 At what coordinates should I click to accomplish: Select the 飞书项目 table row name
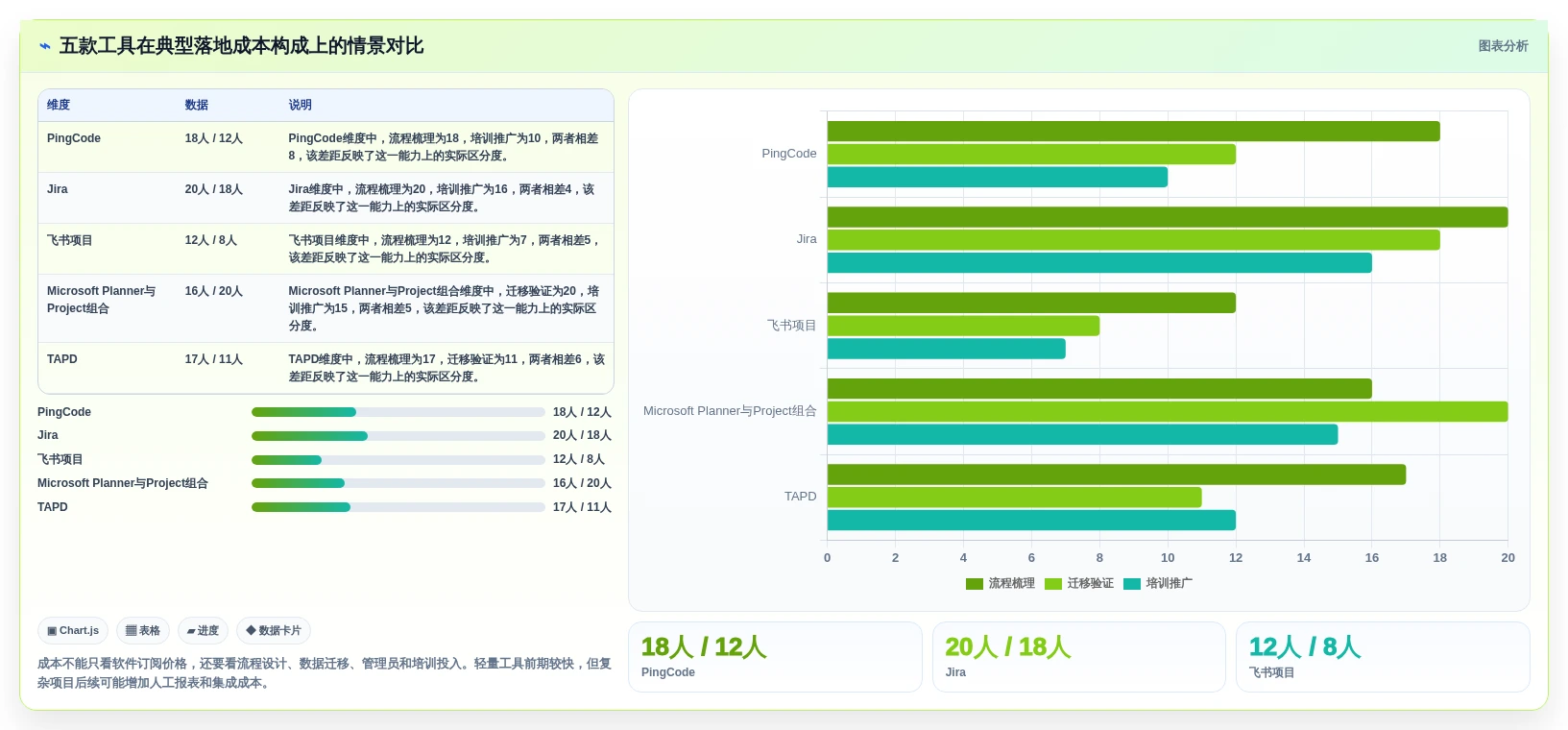pyautogui.click(x=70, y=240)
